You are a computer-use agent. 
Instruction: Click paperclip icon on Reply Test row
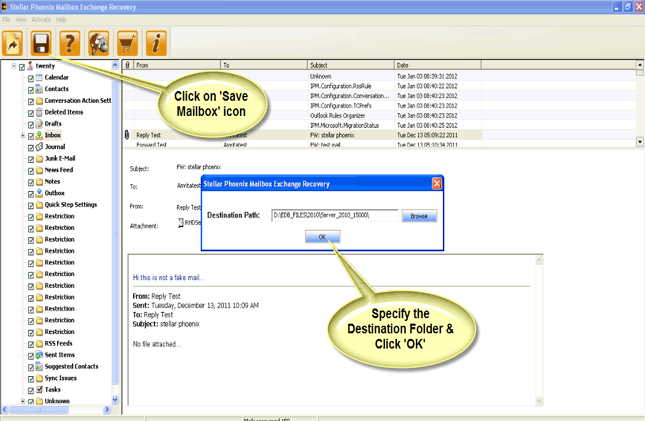pos(127,135)
